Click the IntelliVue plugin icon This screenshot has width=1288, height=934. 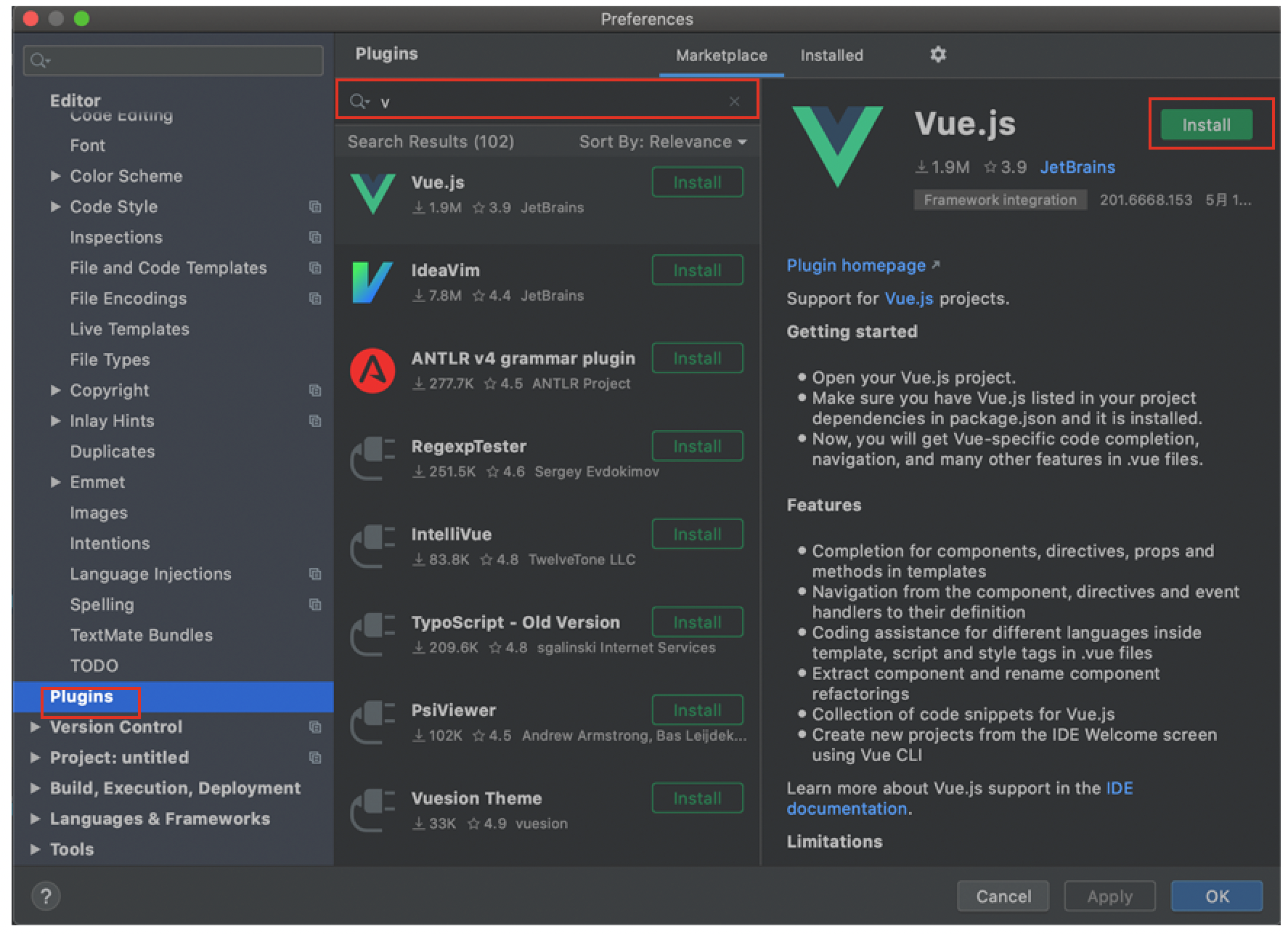372,546
